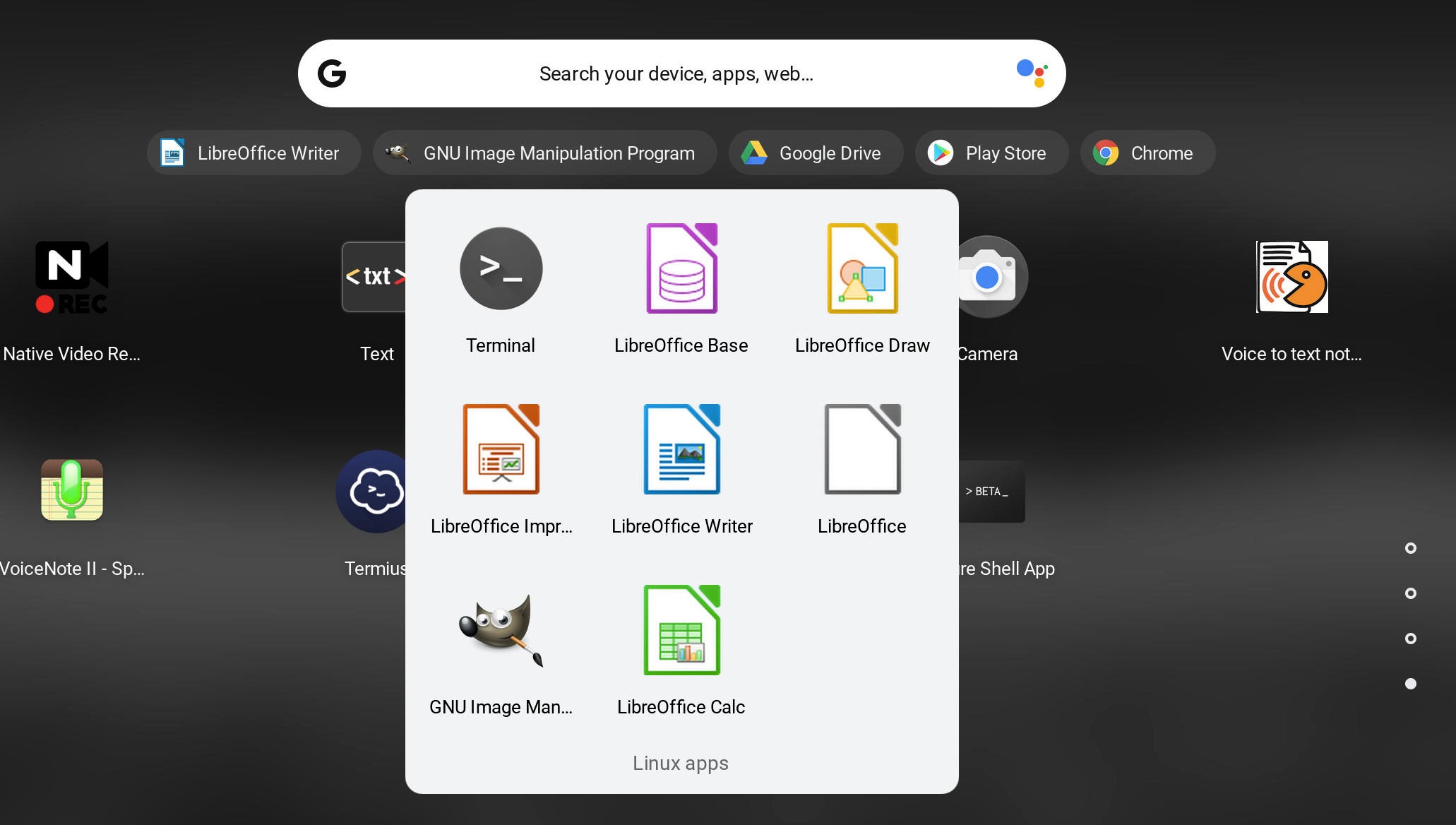Go to third launcher page dot

(x=1411, y=639)
